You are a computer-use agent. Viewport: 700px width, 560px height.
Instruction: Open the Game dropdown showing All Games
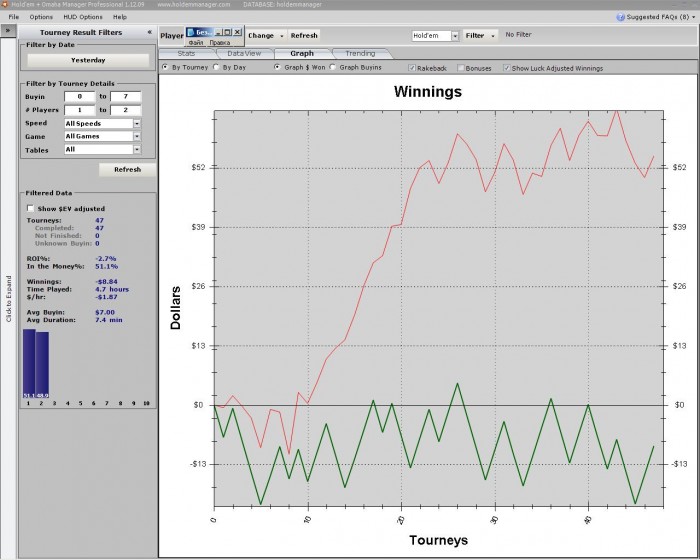click(137, 136)
